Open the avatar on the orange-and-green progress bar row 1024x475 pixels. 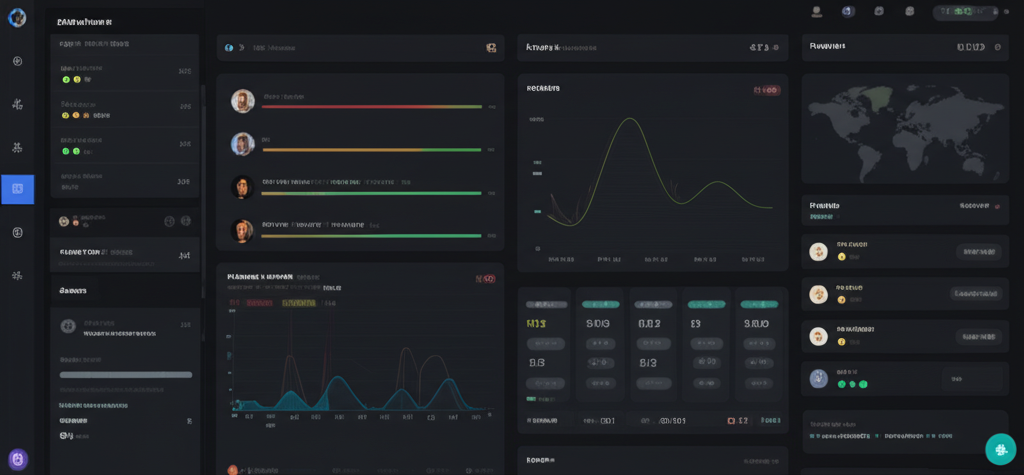242,144
